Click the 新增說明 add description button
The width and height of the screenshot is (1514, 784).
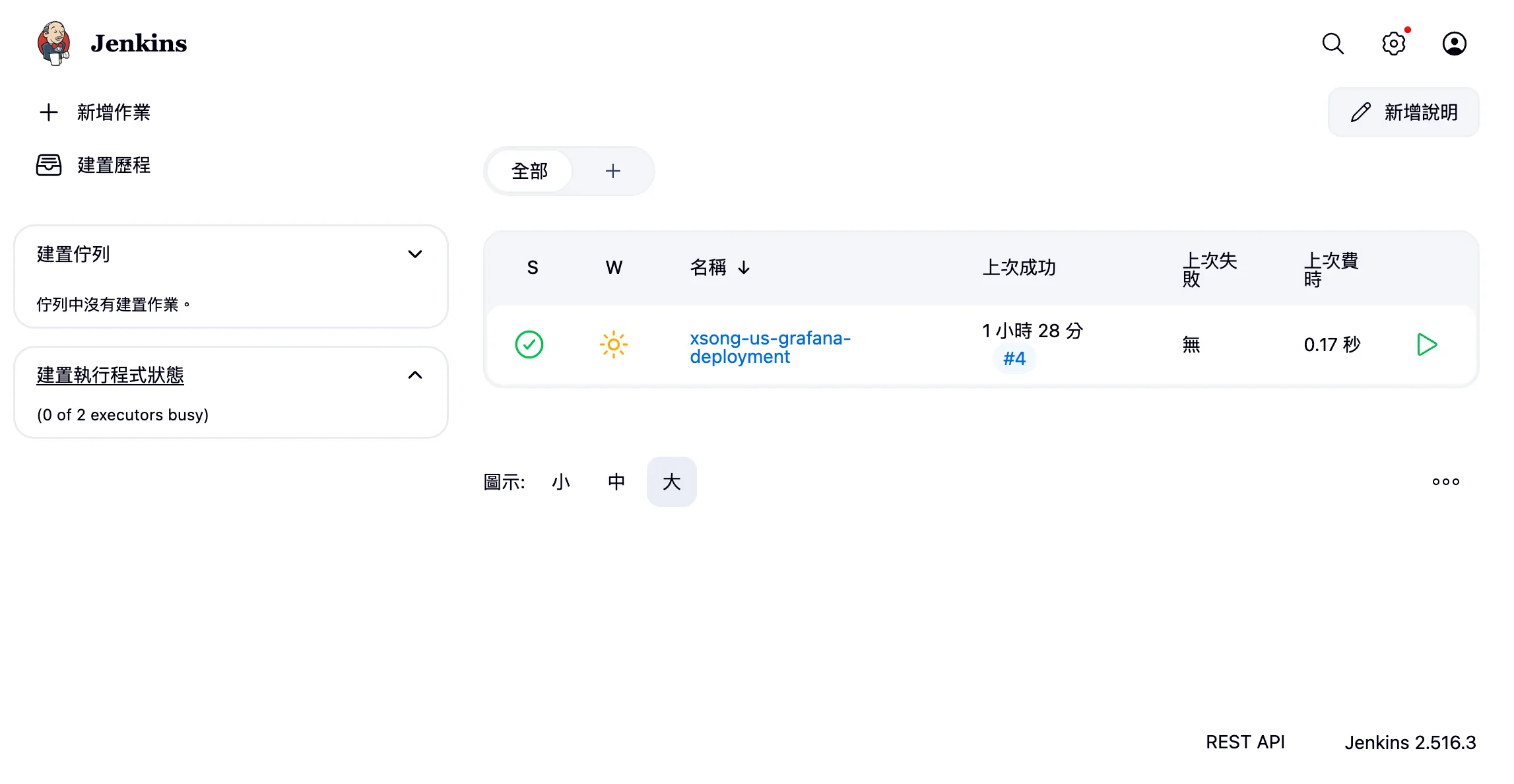point(1403,113)
